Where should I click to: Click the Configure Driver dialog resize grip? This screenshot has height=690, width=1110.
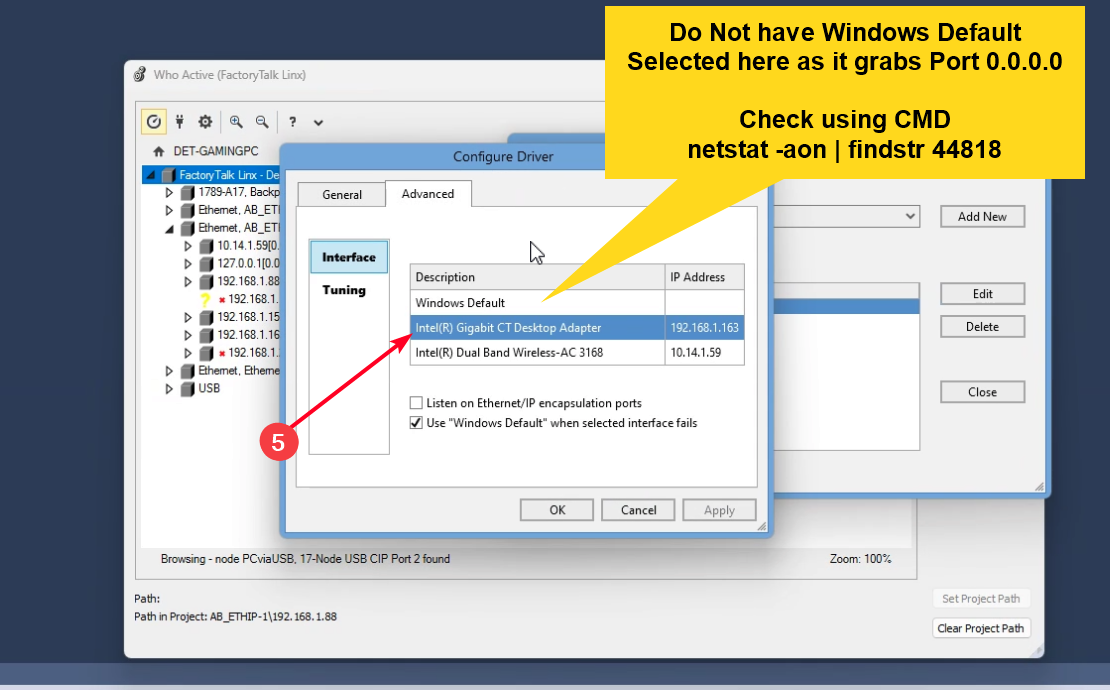762,526
